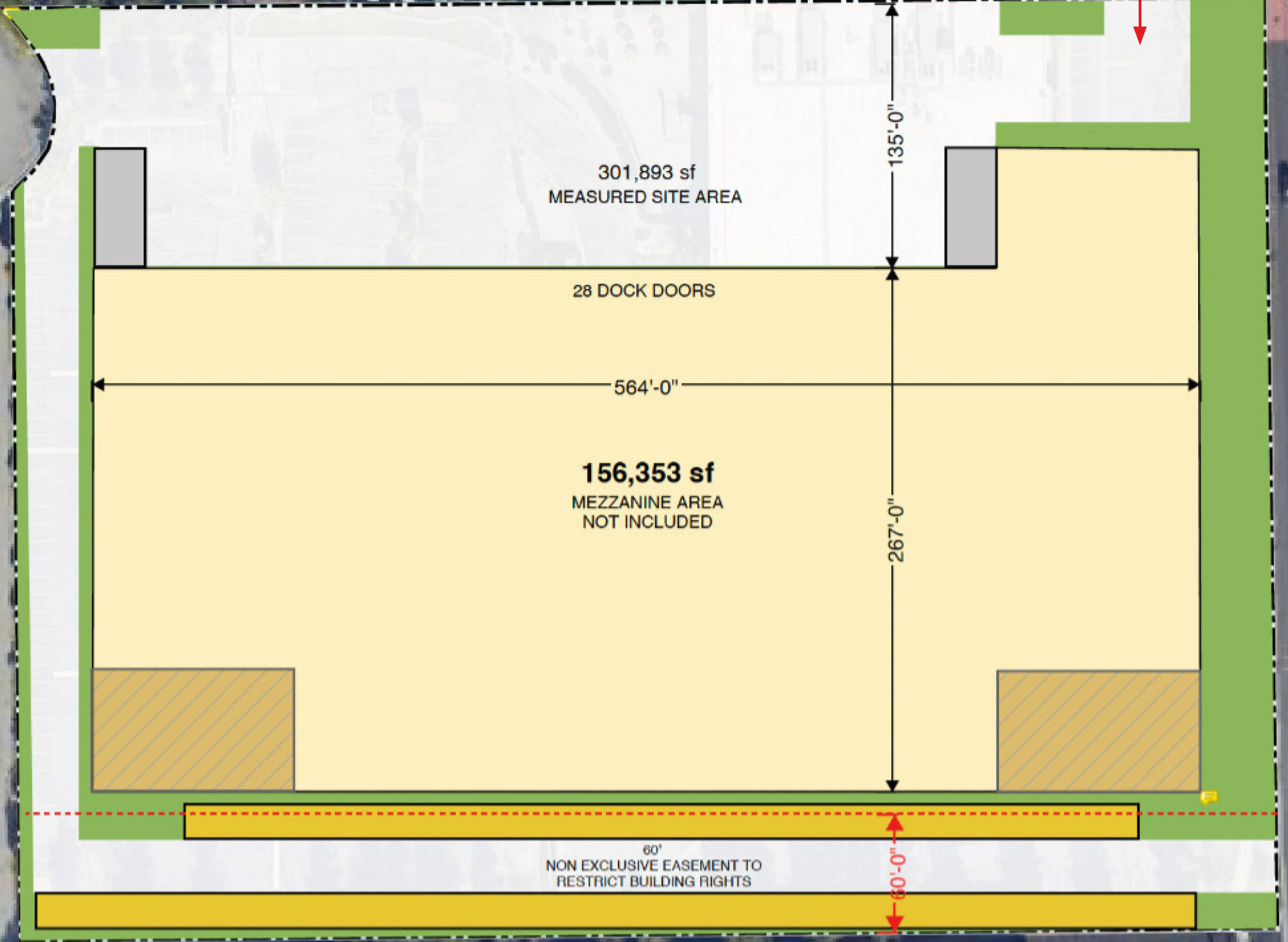Image resolution: width=1288 pixels, height=942 pixels.
Task: Open the yellow sticky note comment icon
Action: pyautogui.click(x=1209, y=796)
